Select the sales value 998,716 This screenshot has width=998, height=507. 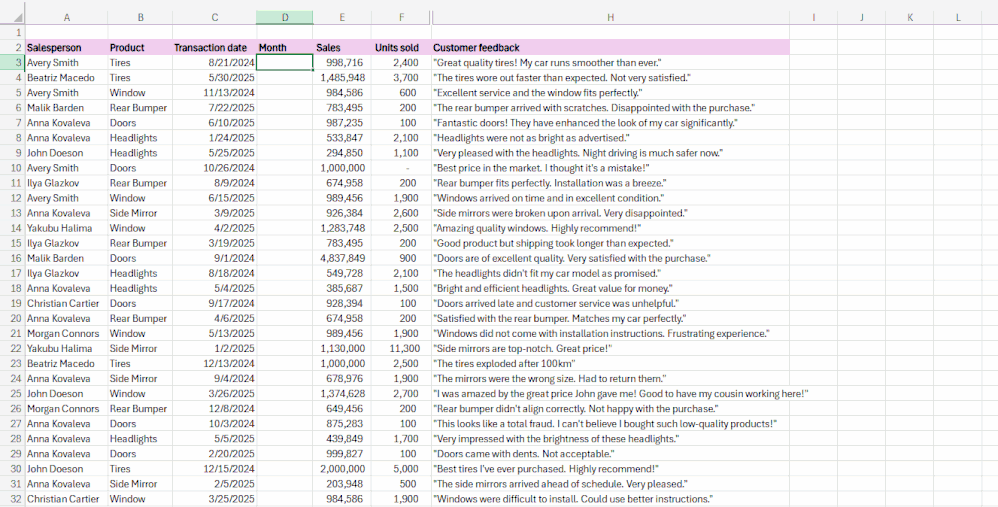[x=342, y=62]
